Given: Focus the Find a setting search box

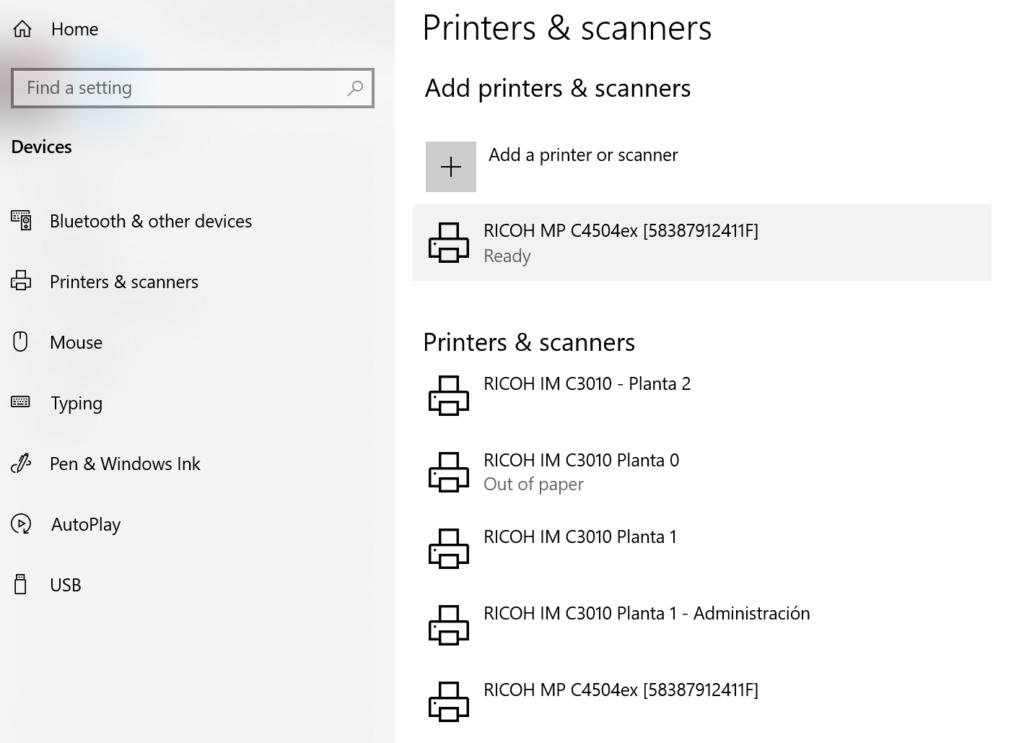Looking at the screenshot, I should pyautogui.click(x=180, y=88).
